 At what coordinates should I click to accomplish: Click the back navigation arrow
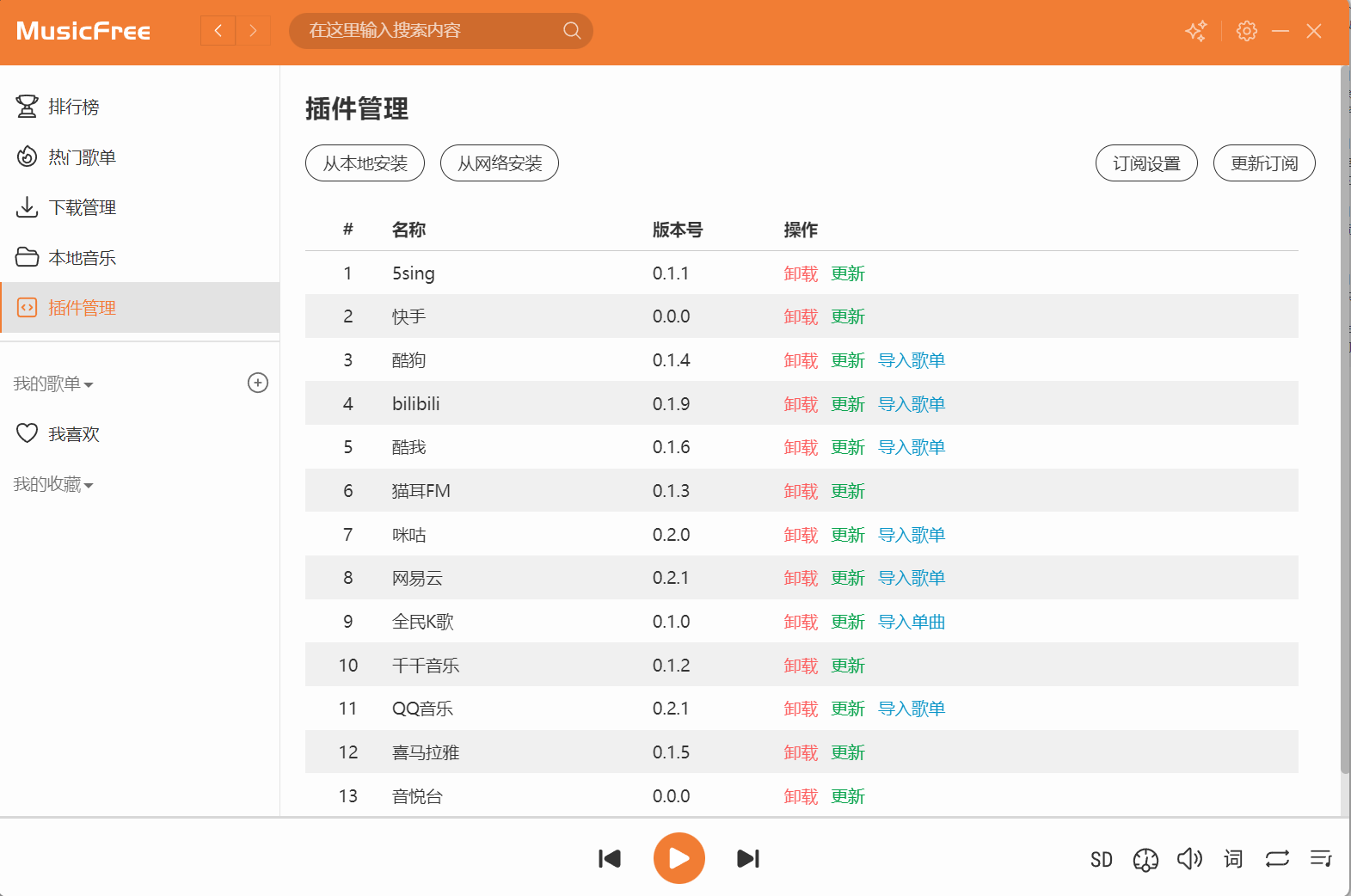[x=218, y=31]
